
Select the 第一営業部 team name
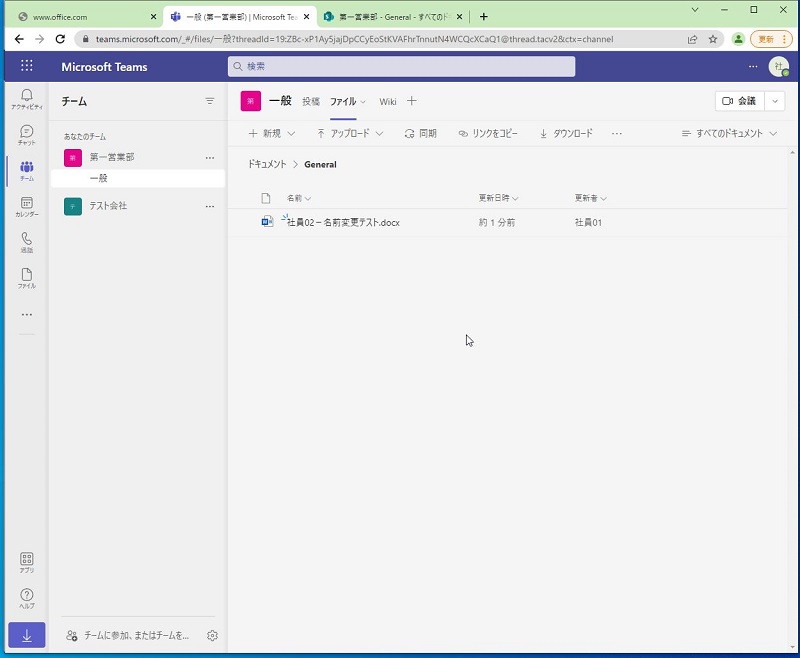click(x=112, y=158)
